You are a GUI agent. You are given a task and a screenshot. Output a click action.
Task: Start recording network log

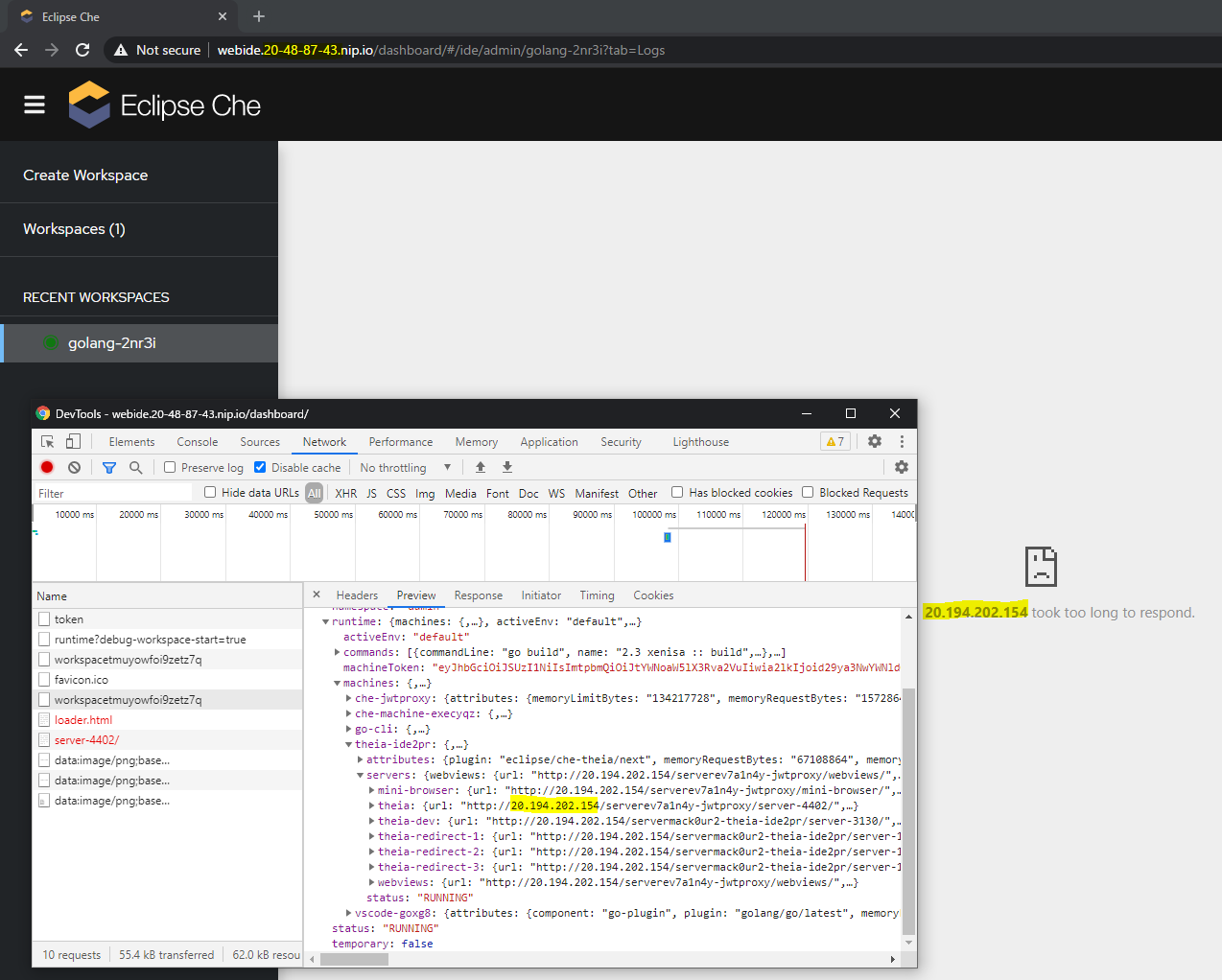46,467
